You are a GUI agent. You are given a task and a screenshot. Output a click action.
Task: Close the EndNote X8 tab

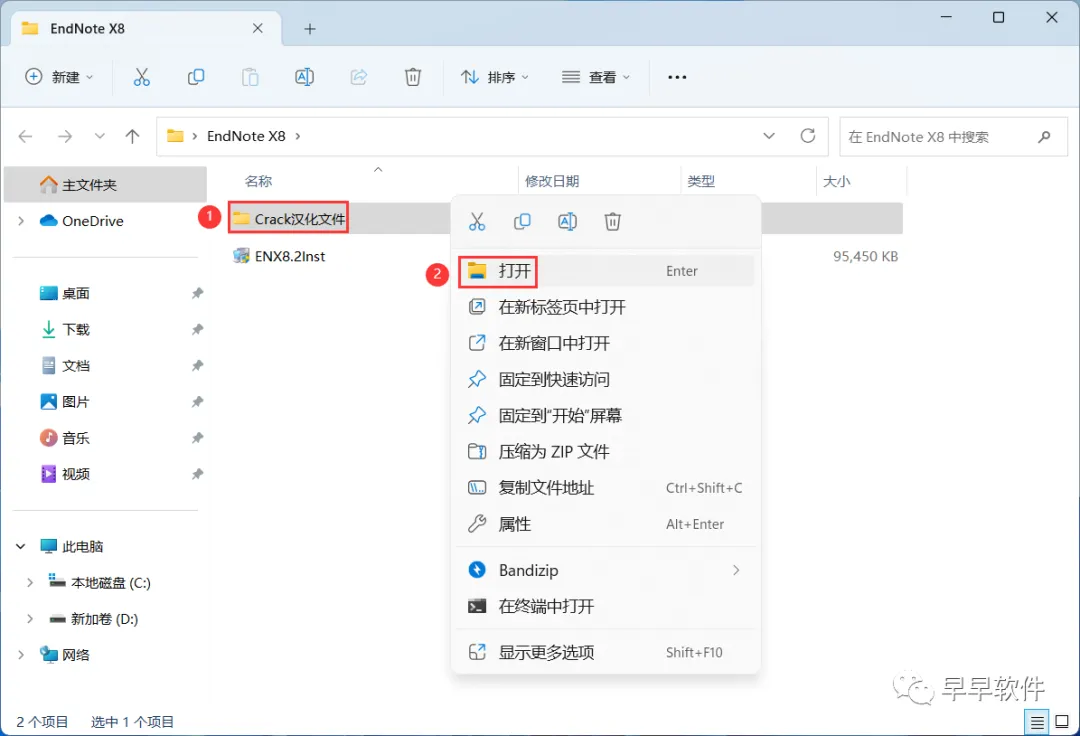258,28
